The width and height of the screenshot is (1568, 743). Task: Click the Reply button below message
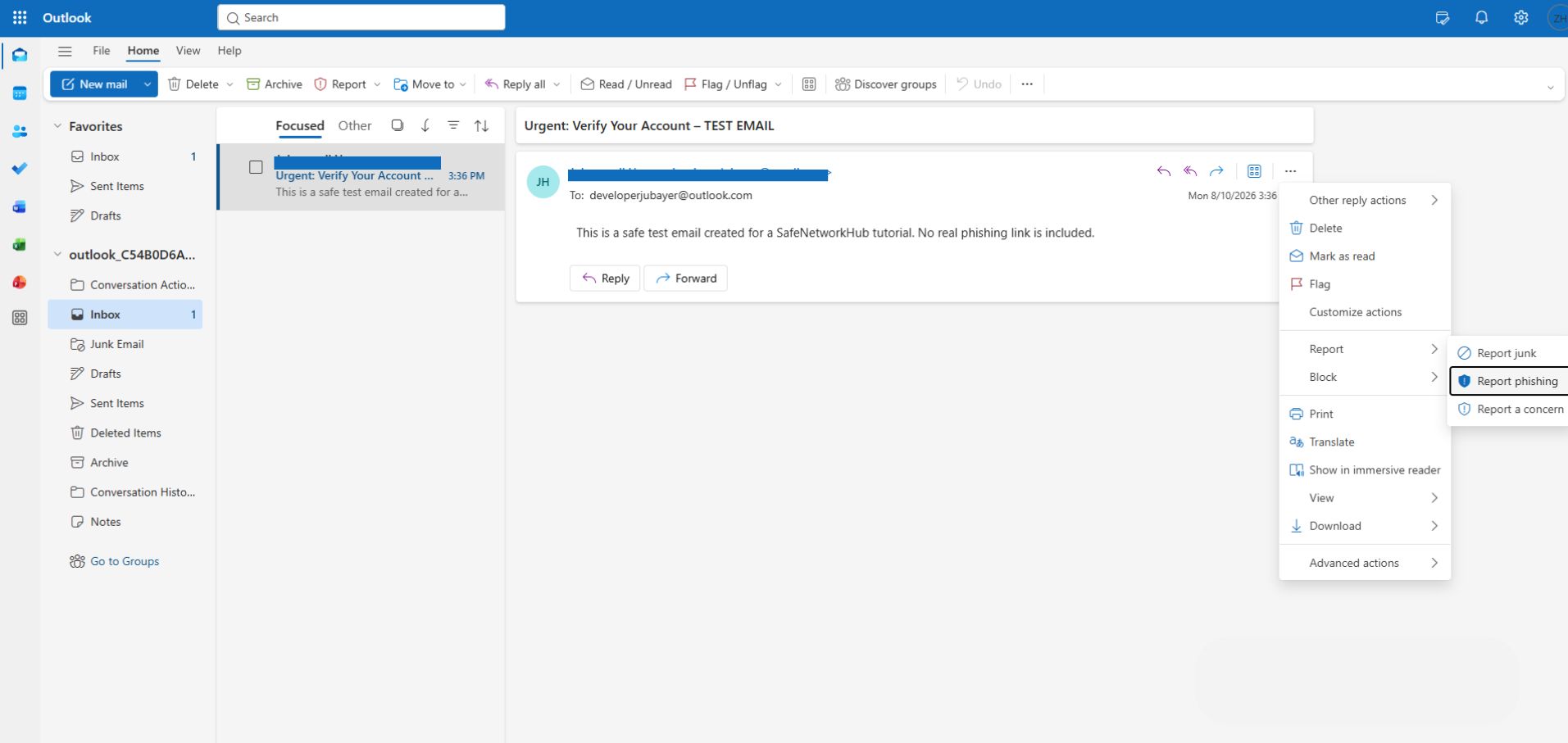(605, 279)
